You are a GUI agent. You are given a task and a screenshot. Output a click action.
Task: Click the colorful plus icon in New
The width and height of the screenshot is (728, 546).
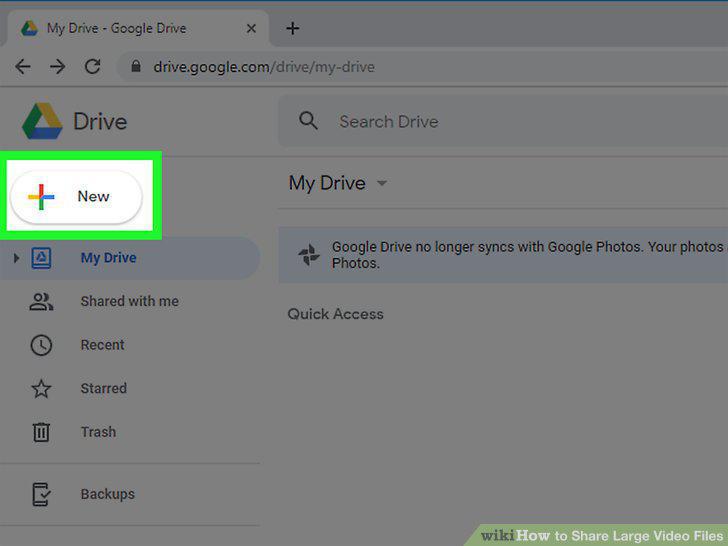pyautogui.click(x=41, y=197)
